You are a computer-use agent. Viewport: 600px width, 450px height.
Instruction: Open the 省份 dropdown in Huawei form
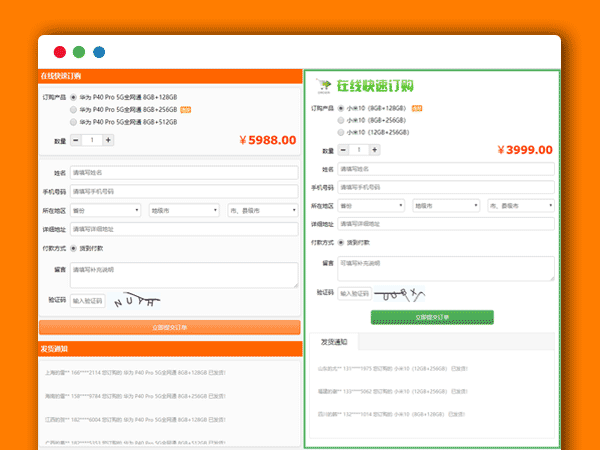(105, 210)
